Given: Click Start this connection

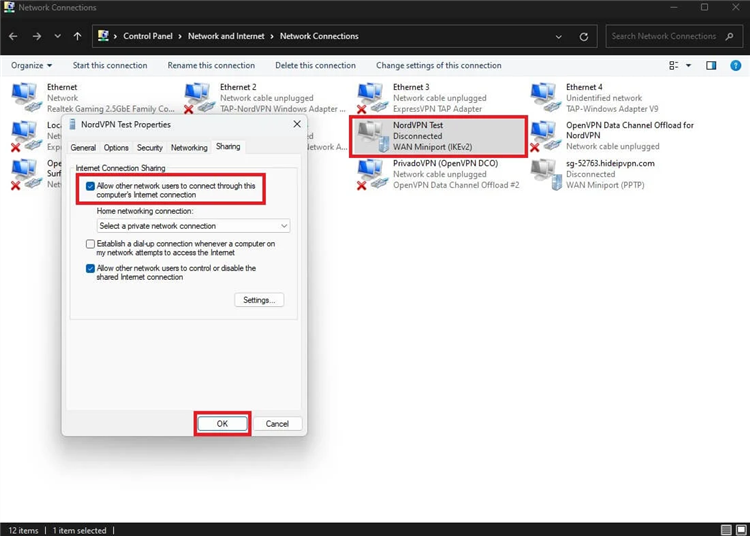Looking at the screenshot, I should point(110,66).
